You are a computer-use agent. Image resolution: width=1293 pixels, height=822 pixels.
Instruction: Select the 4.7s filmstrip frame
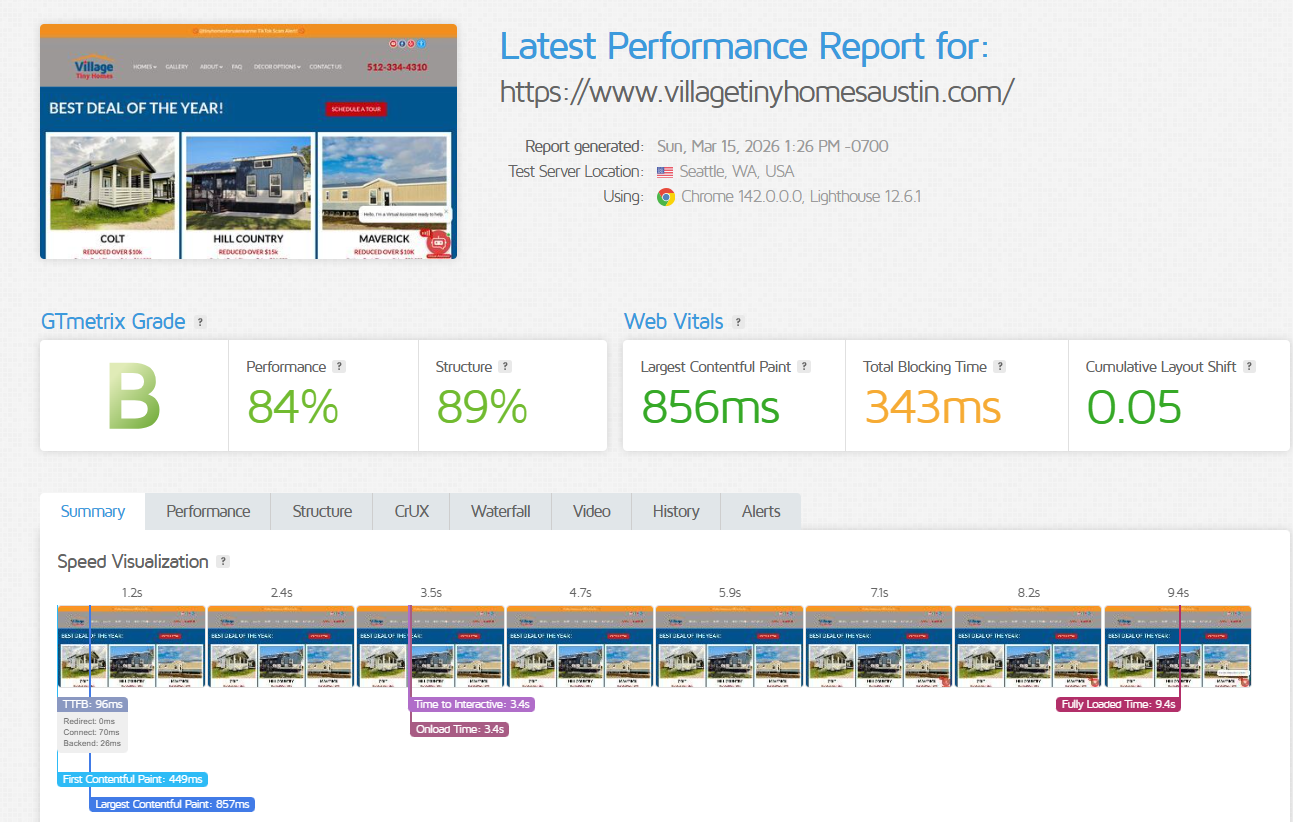click(580, 646)
